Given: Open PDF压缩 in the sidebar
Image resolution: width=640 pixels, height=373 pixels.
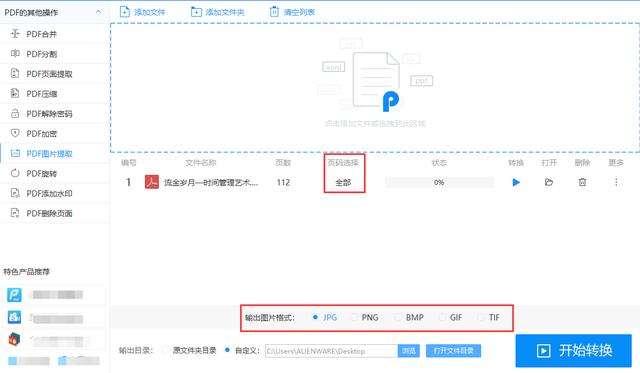Looking at the screenshot, I should tap(55, 94).
